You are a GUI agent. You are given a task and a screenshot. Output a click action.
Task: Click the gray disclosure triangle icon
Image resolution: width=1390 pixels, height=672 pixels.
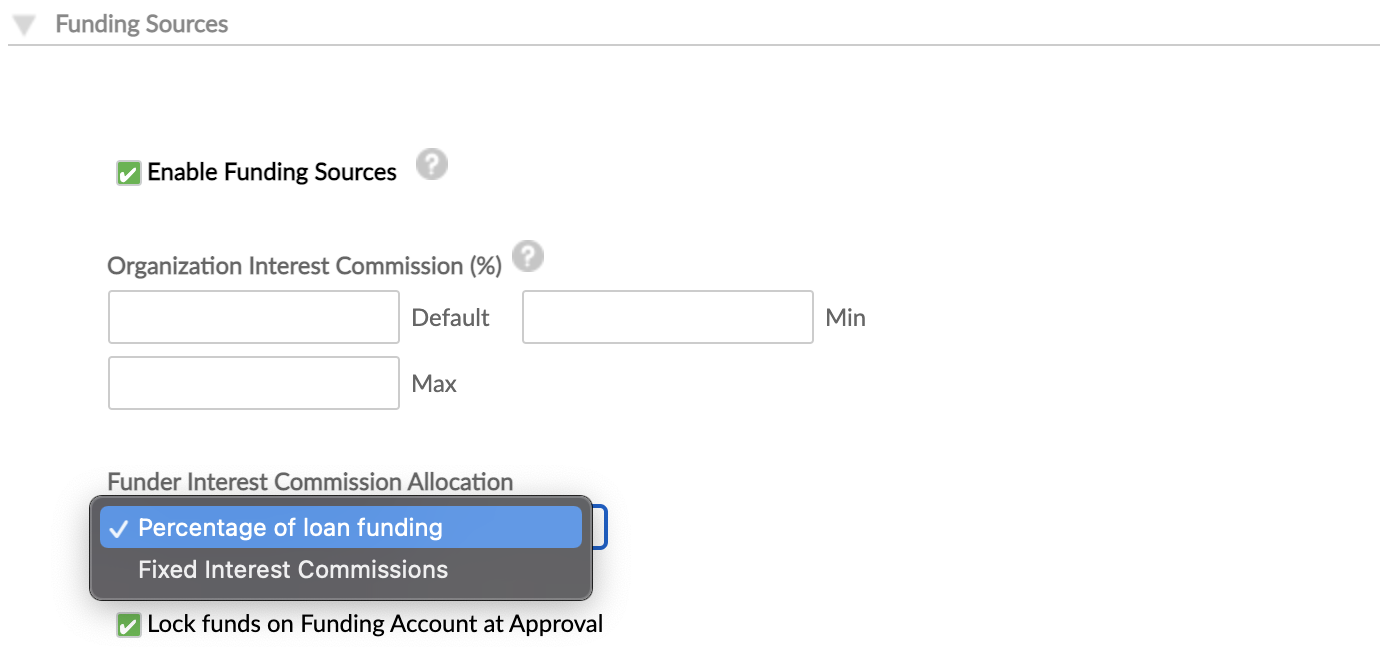click(x=22, y=23)
